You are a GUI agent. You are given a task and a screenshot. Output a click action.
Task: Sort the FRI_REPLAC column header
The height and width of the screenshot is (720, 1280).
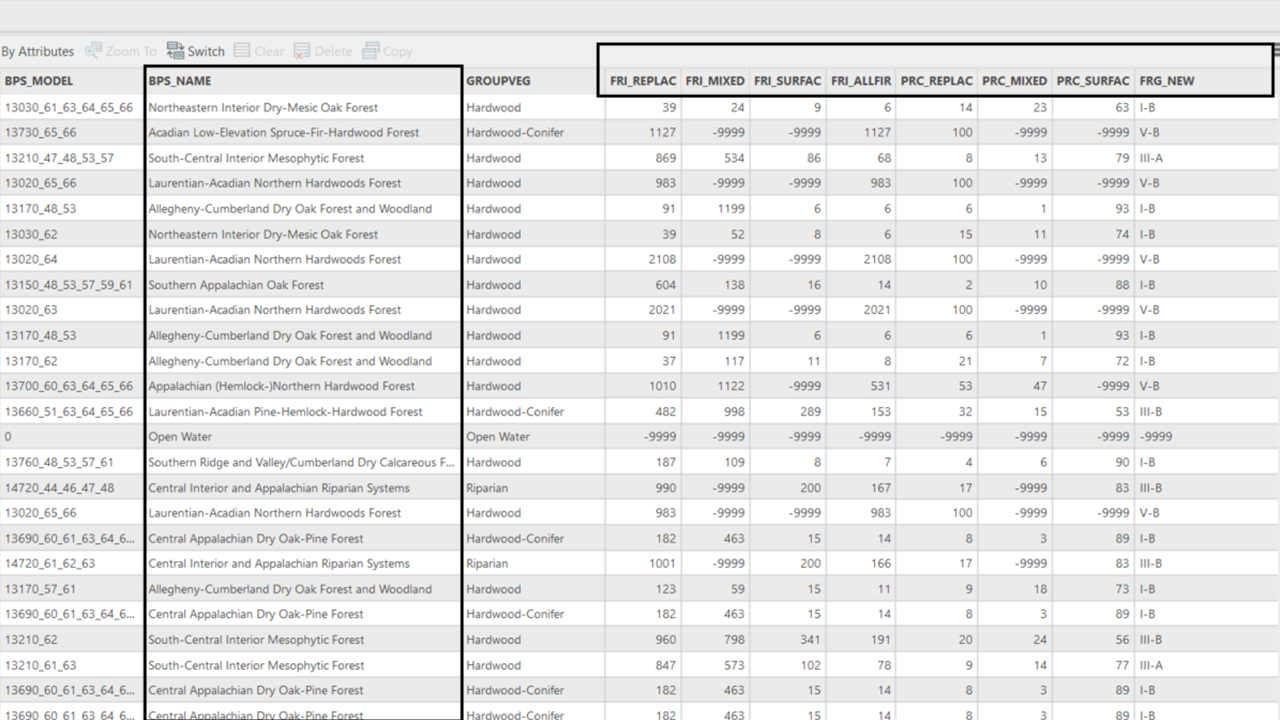[641, 80]
